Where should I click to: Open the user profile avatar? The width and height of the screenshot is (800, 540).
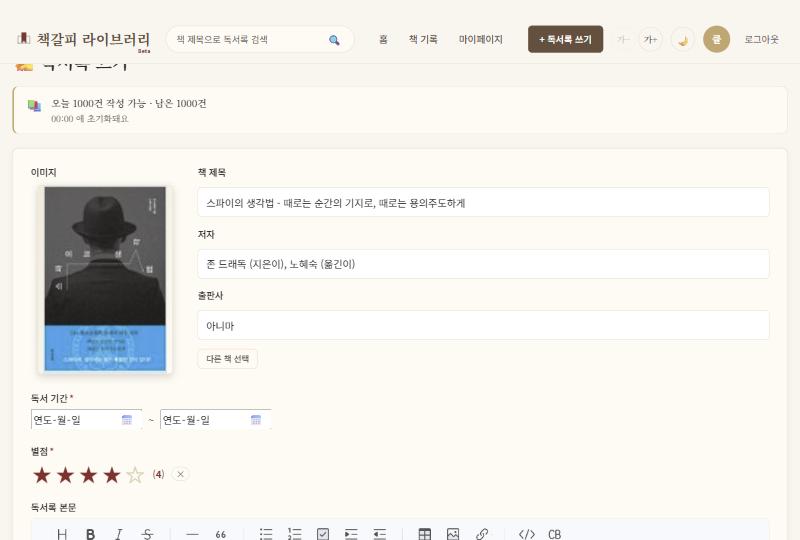coord(716,39)
